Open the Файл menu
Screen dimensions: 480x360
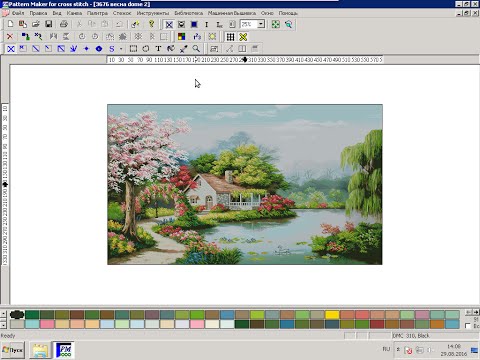pyautogui.click(x=18, y=13)
